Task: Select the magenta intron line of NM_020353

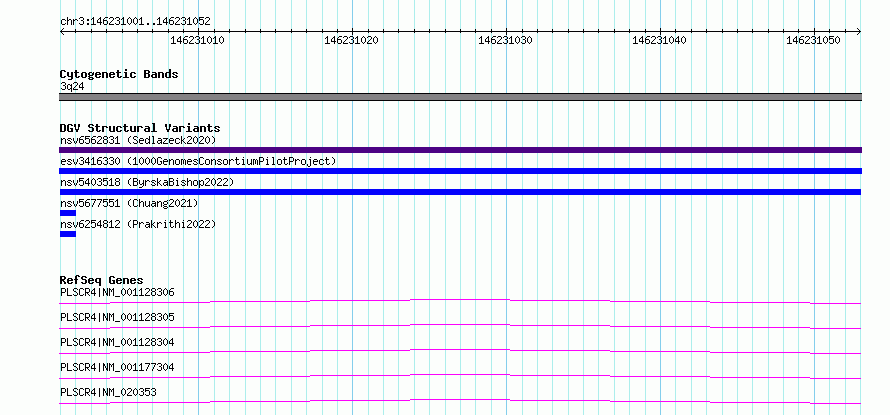Action: pyautogui.click(x=460, y=400)
